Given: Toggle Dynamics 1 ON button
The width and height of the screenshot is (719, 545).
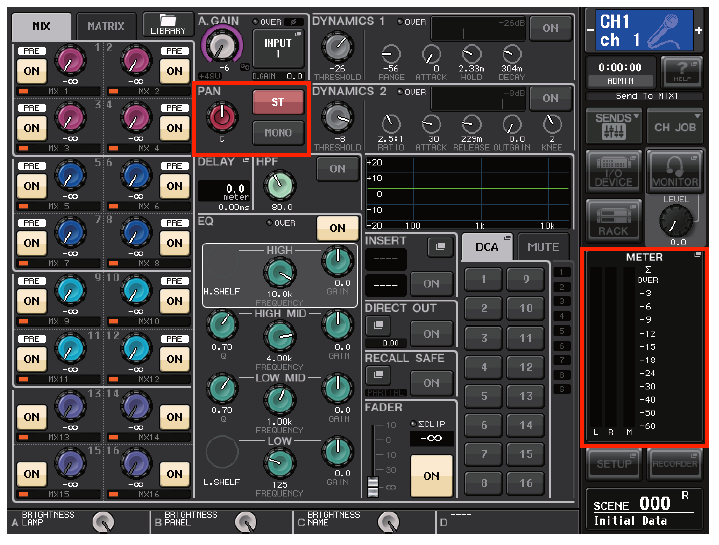Looking at the screenshot, I should pyautogui.click(x=550, y=28).
